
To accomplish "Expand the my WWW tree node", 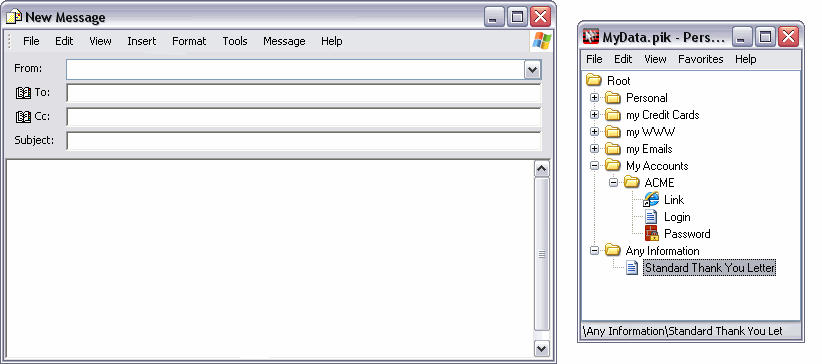I will coord(594,132).
